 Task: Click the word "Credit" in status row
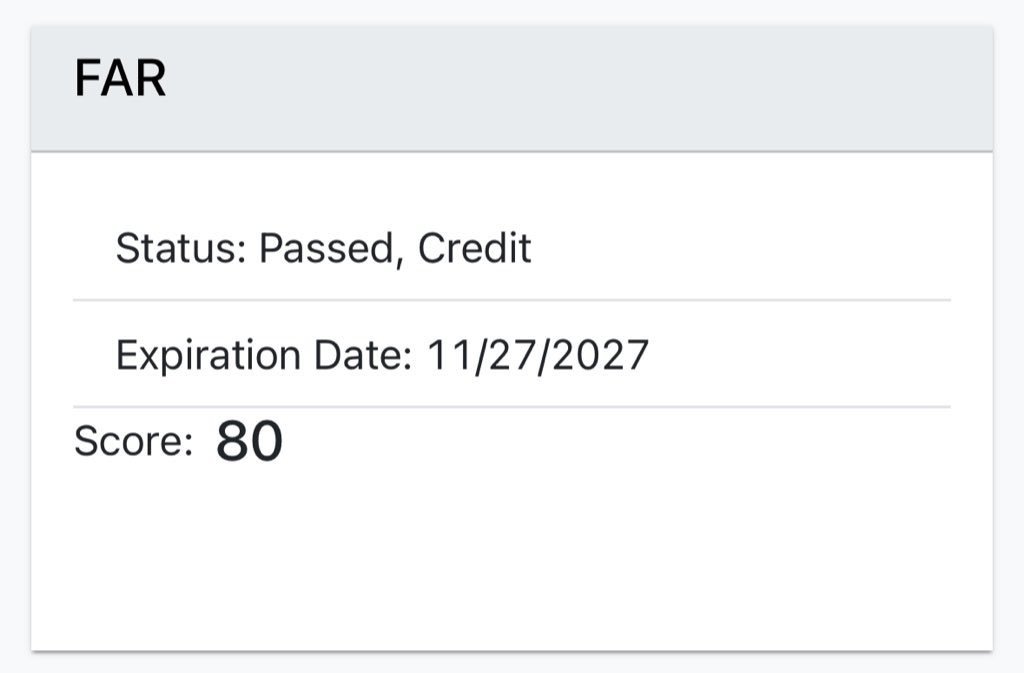(475, 248)
